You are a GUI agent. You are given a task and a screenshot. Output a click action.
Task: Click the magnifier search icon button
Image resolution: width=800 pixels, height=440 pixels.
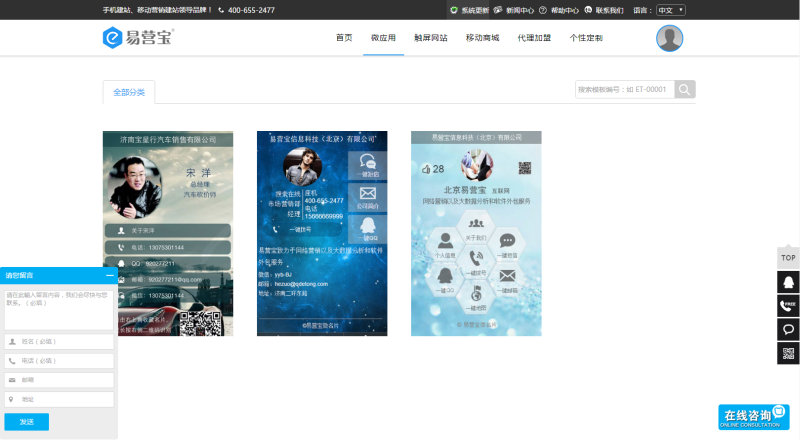685,90
